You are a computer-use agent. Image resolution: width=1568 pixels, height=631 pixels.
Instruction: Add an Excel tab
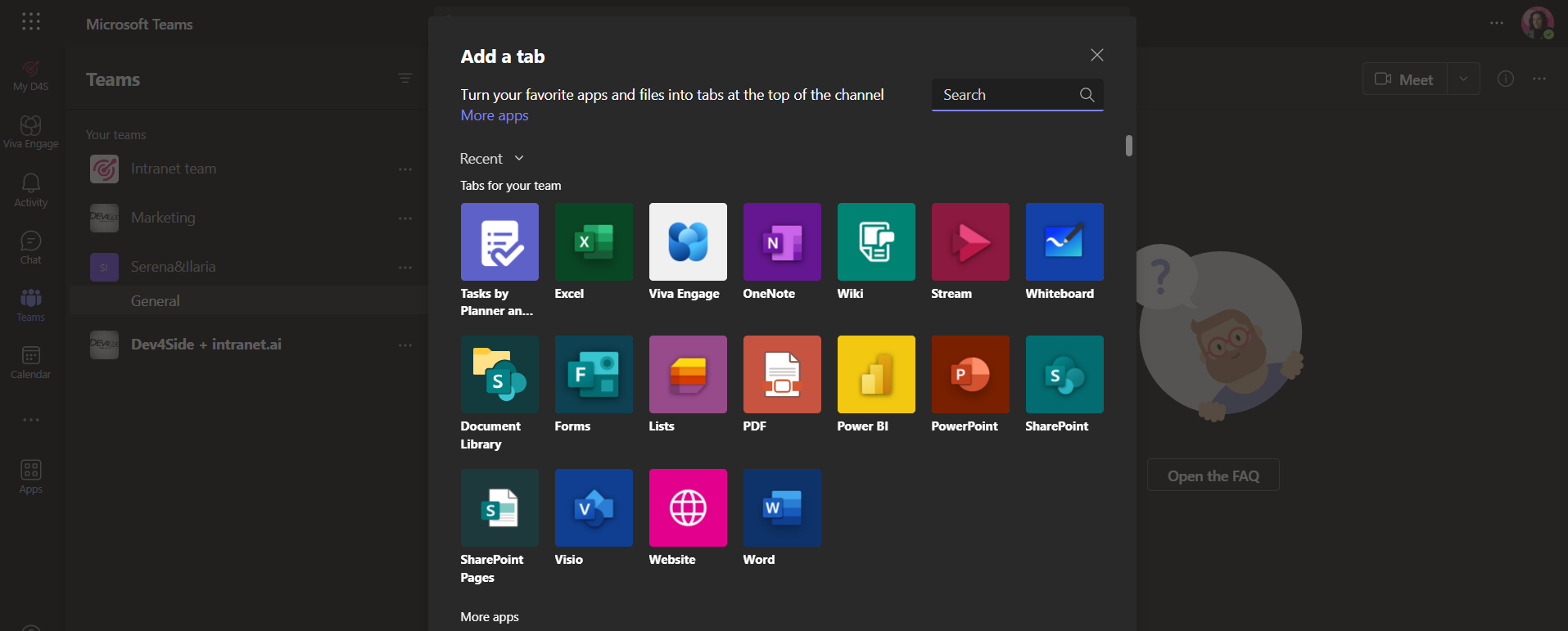[x=594, y=242]
